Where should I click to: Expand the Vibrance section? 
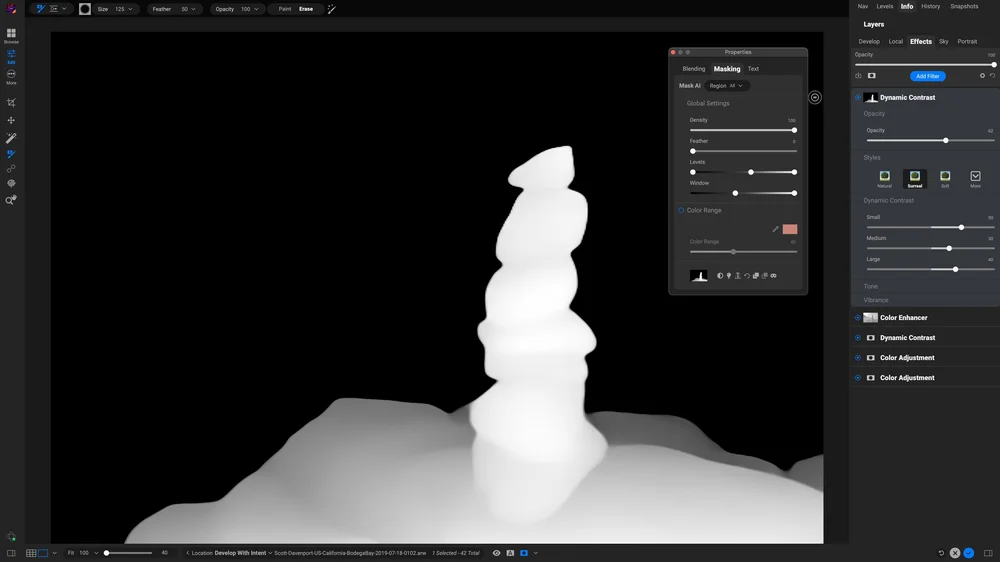876,300
